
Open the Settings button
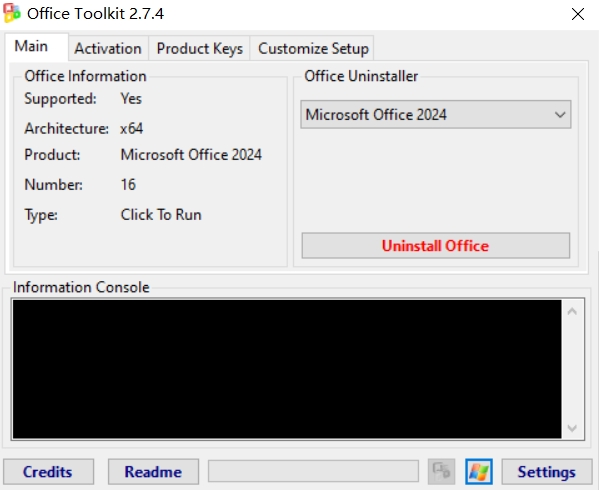547,472
